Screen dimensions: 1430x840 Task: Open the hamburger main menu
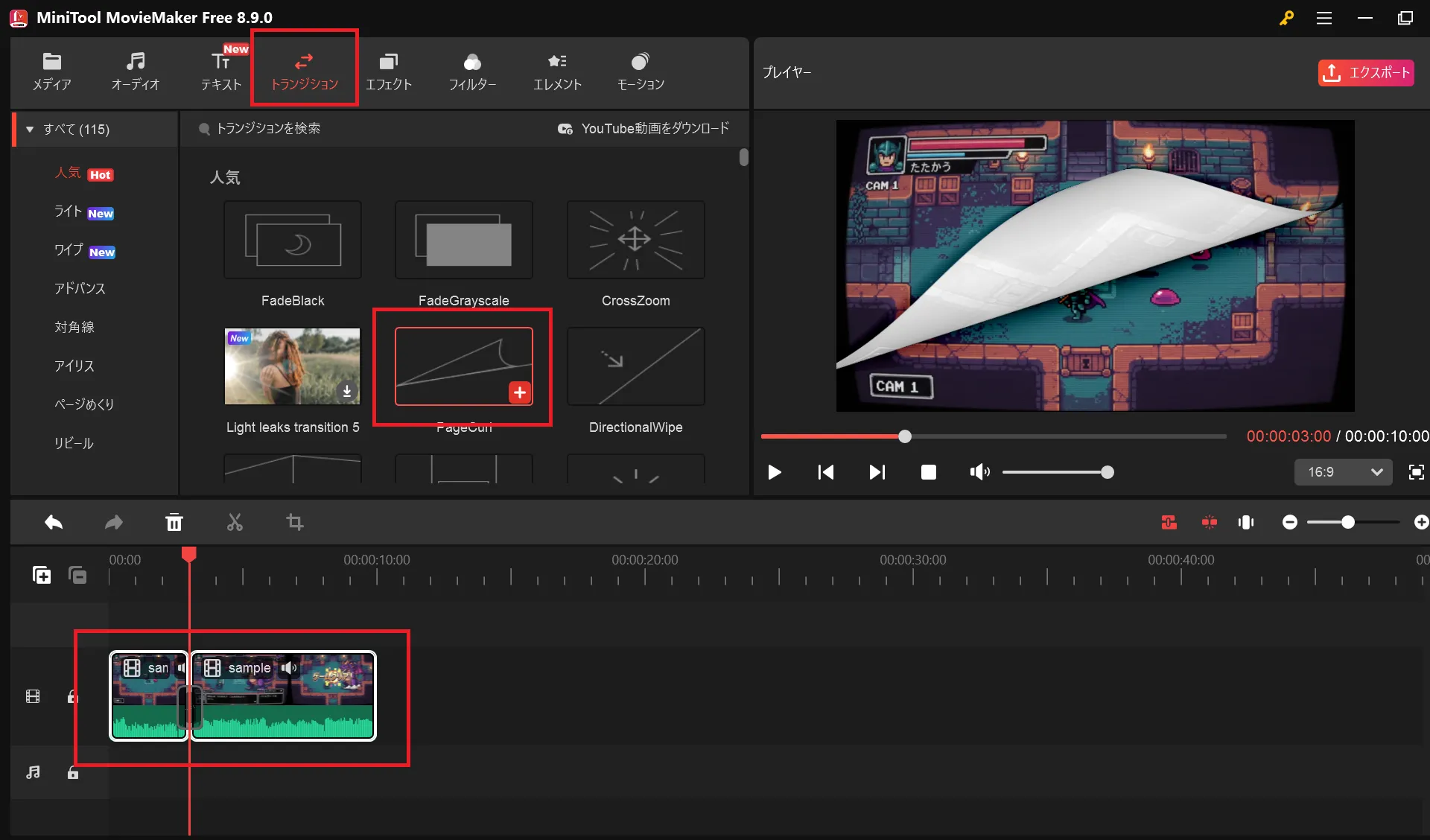1324,18
